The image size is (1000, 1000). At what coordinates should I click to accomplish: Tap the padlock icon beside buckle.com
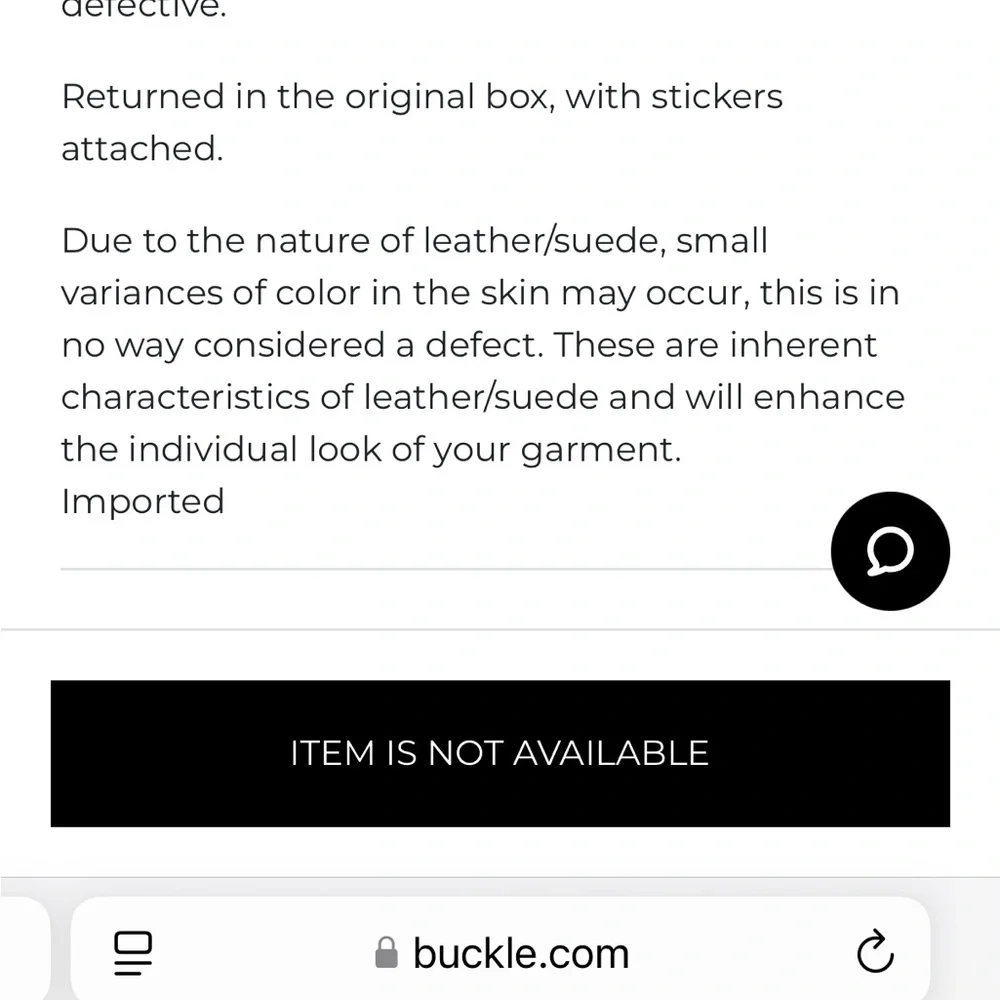coord(386,953)
